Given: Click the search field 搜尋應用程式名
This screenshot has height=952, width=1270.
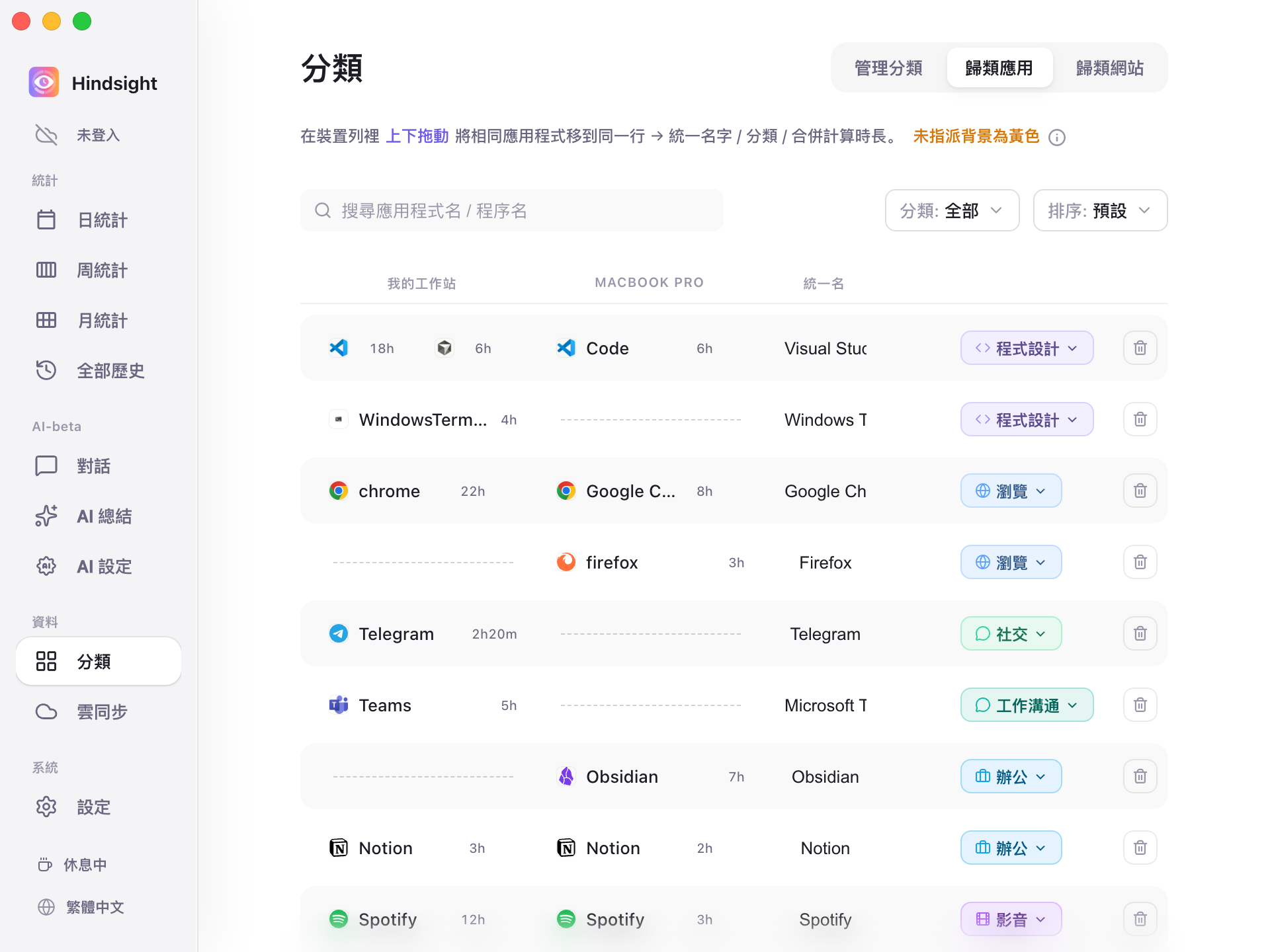Looking at the screenshot, I should click(x=511, y=210).
